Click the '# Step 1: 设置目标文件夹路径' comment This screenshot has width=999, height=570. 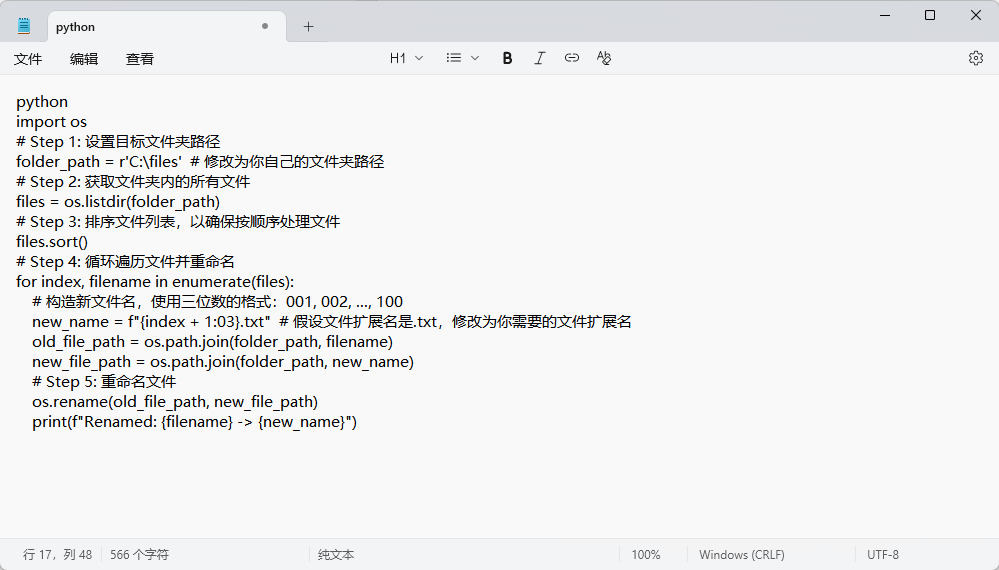click(118, 141)
